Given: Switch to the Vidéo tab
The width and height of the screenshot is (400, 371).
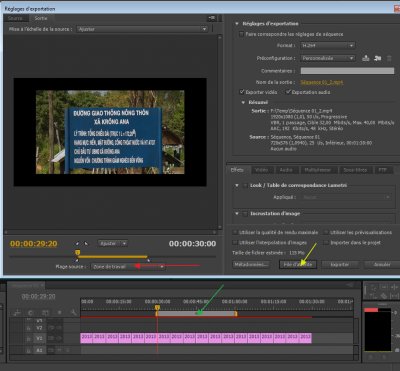Looking at the screenshot, I should [x=261, y=170].
